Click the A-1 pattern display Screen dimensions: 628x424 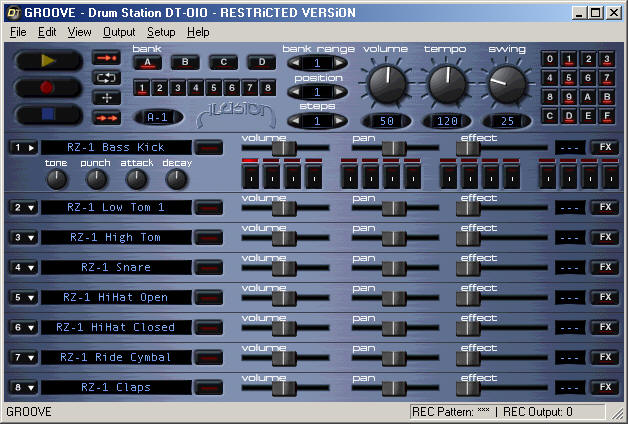tap(157, 117)
